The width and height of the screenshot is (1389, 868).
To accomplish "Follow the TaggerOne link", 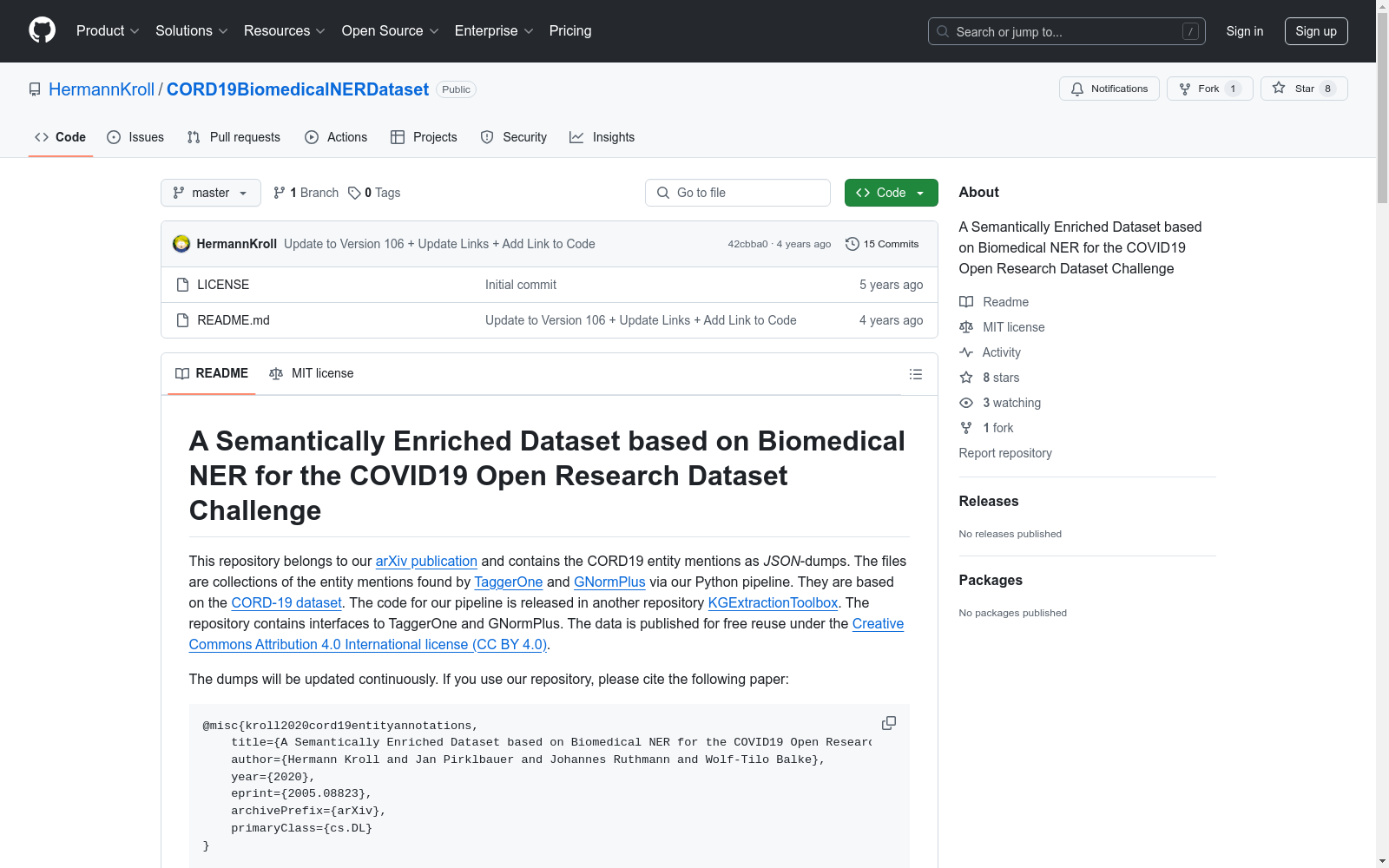I will 509,582.
